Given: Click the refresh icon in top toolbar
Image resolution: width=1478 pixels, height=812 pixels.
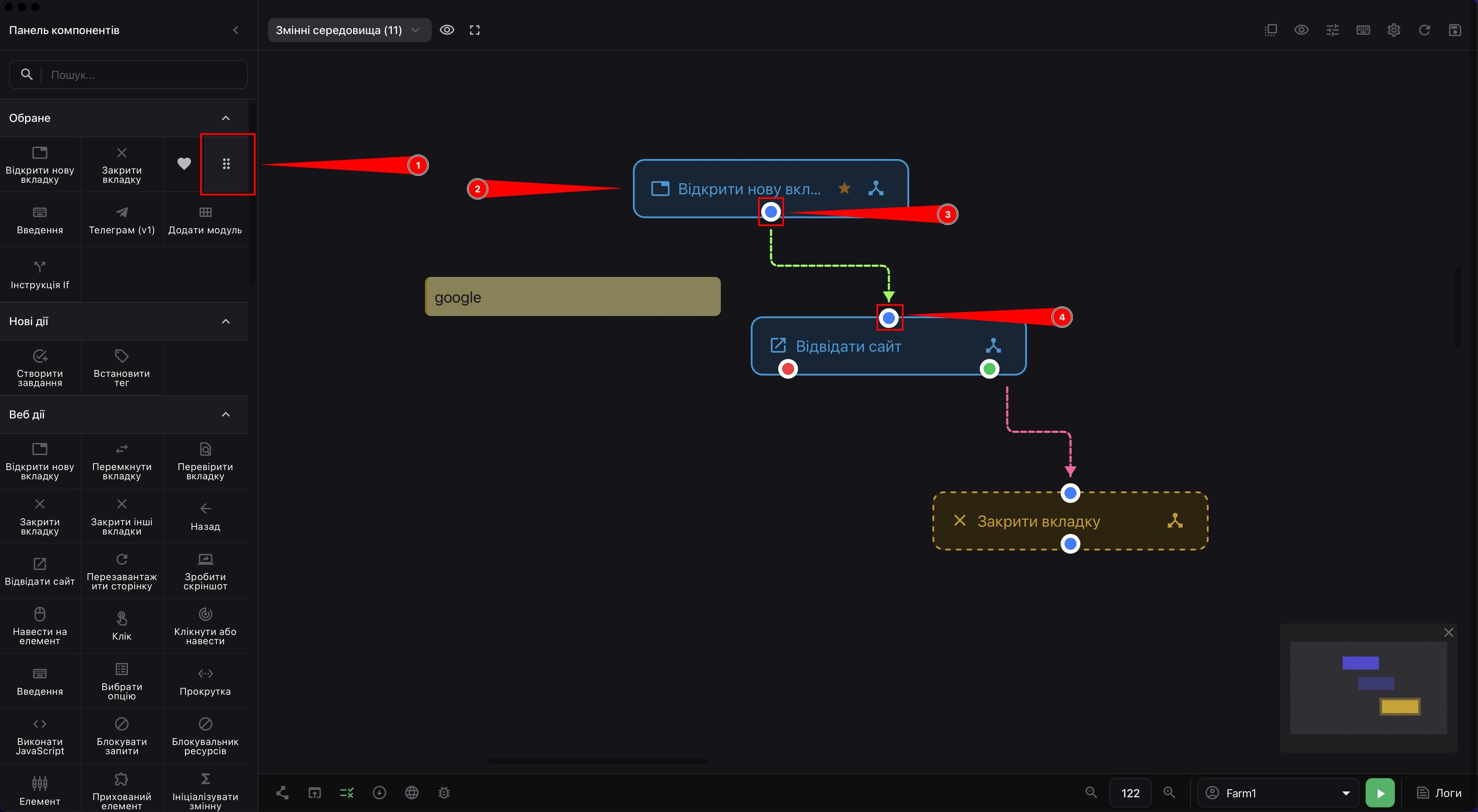Looking at the screenshot, I should [x=1424, y=30].
